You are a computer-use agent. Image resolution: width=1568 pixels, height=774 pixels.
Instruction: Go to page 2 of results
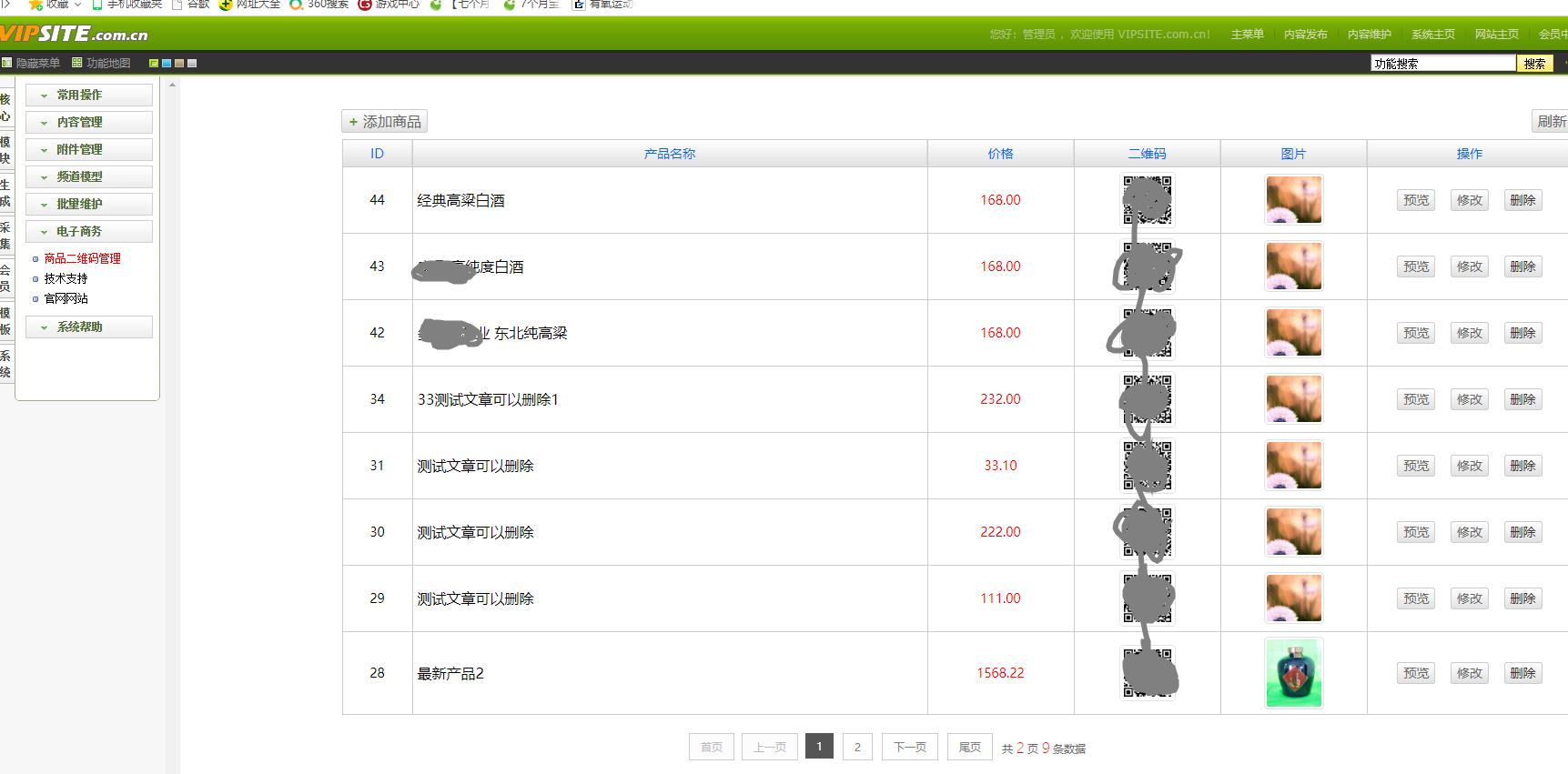856,747
